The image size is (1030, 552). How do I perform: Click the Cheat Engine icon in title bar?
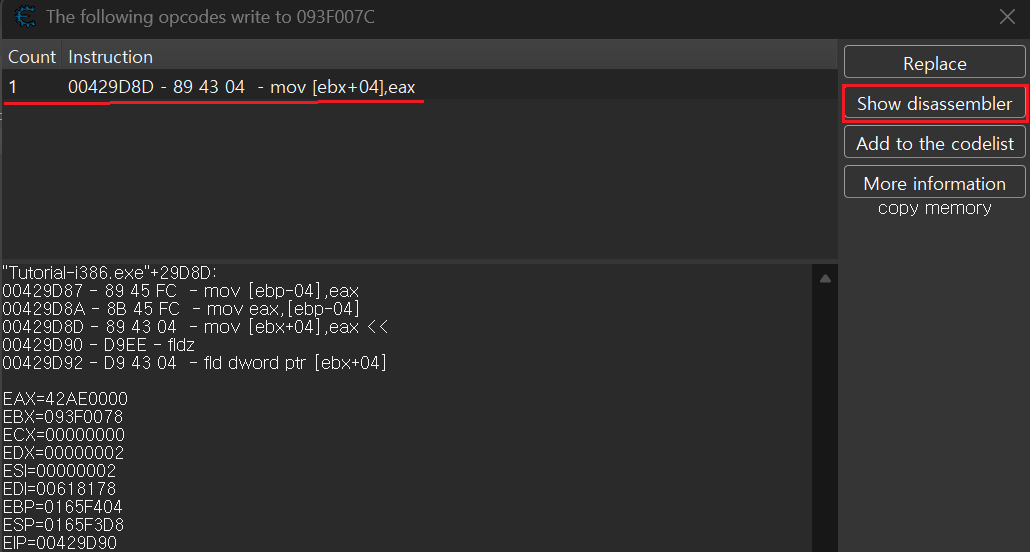click(x=25, y=17)
